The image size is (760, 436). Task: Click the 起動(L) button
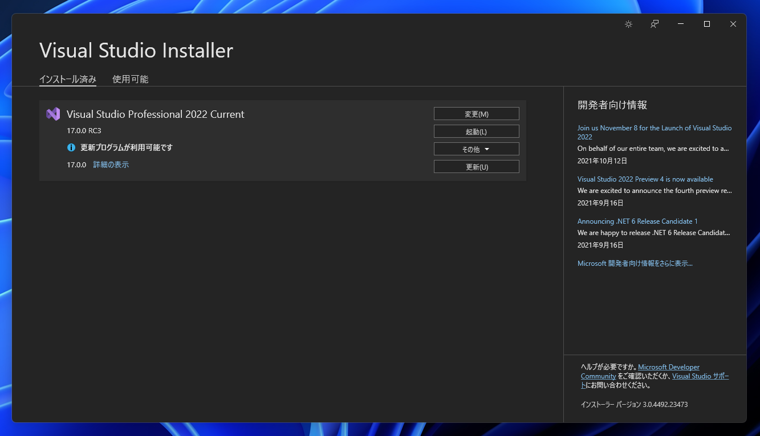(x=476, y=131)
